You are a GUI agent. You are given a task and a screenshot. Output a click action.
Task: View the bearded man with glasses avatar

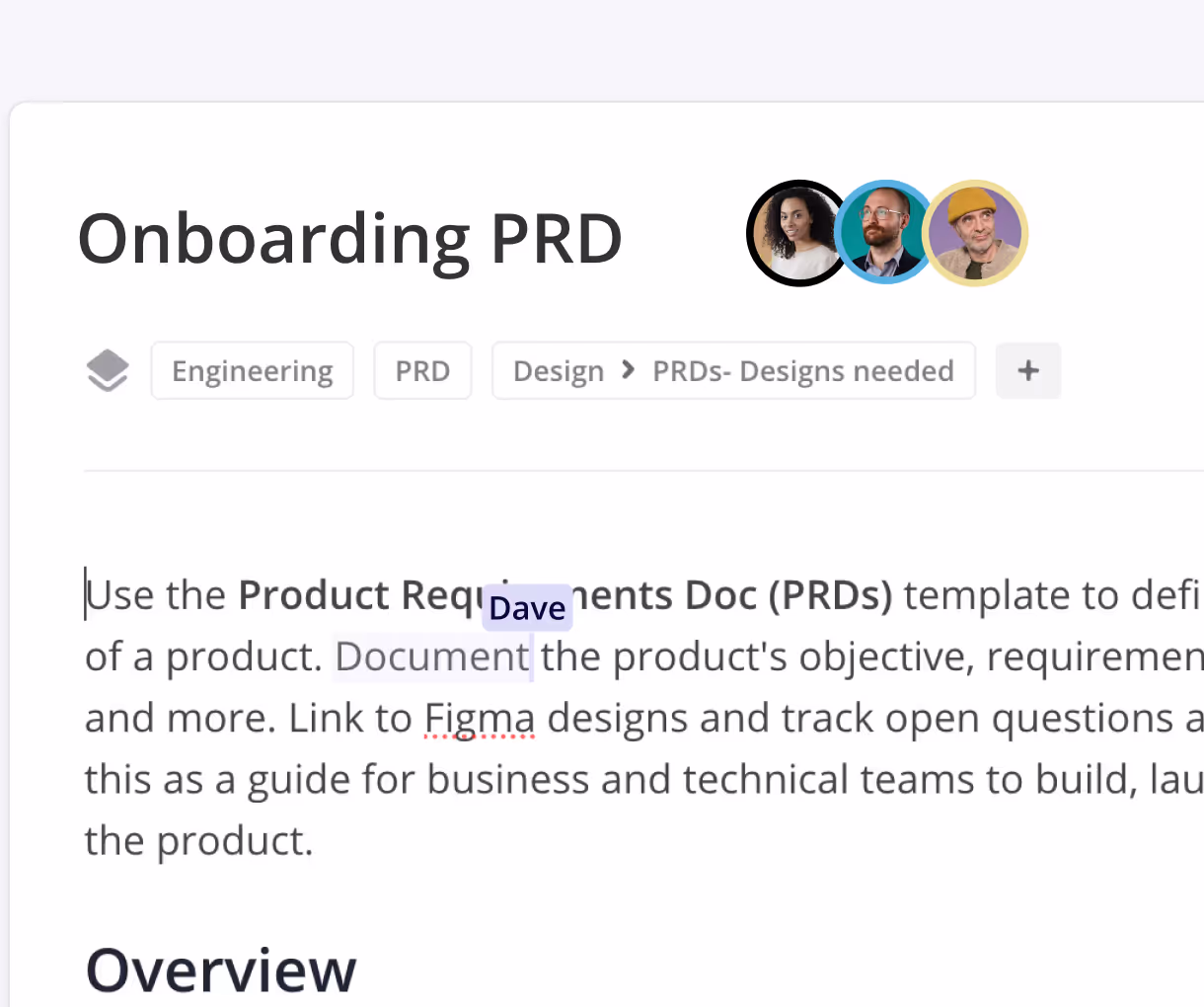click(x=884, y=232)
